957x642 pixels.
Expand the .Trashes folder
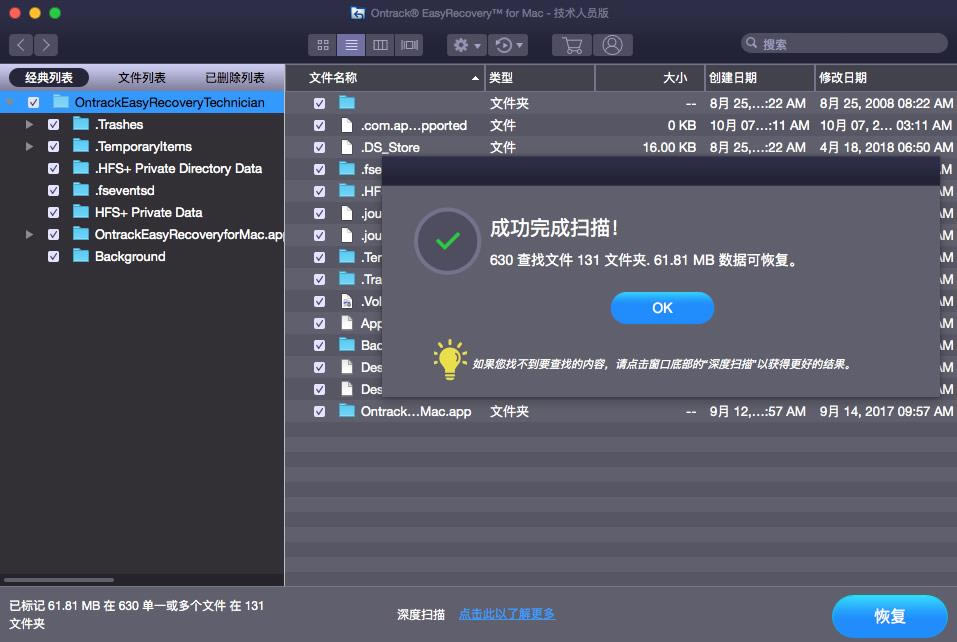(x=29, y=124)
